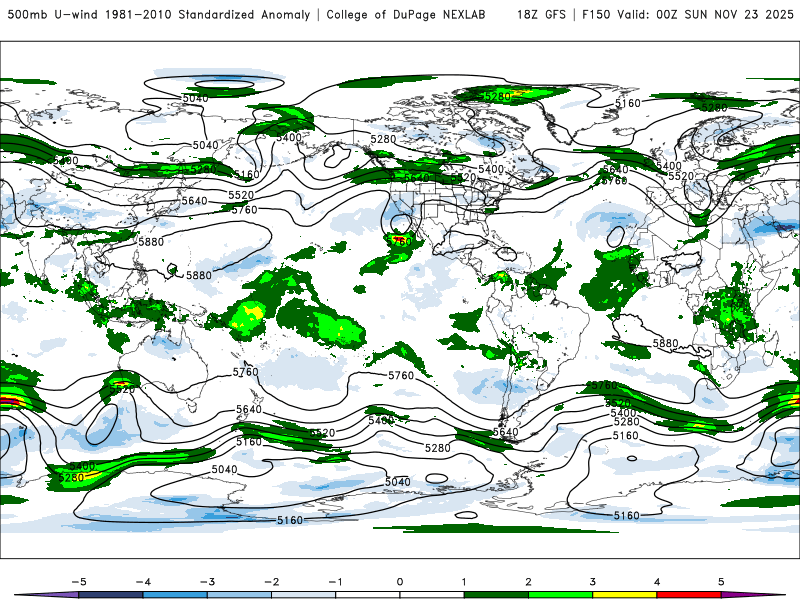Click the colorbar tick label '-3'
Viewport: 800px width, 600px height.
pyautogui.click(x=207, y=582)
